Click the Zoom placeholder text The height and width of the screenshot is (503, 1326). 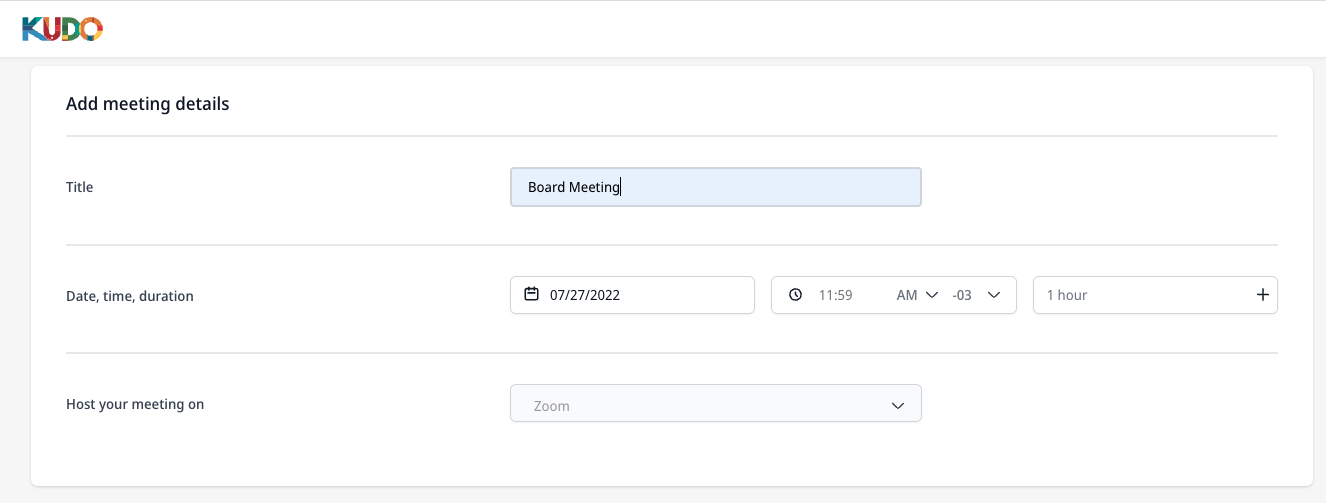coord(552,406)
